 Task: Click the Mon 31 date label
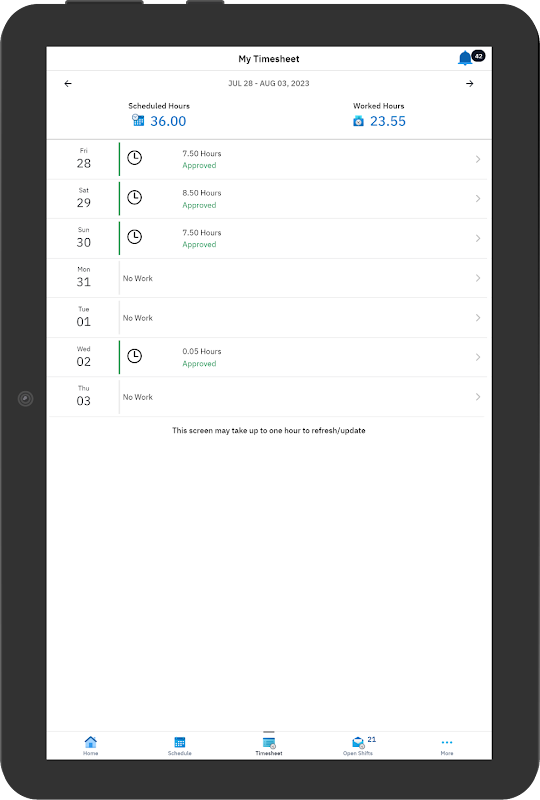pos(84,277)
